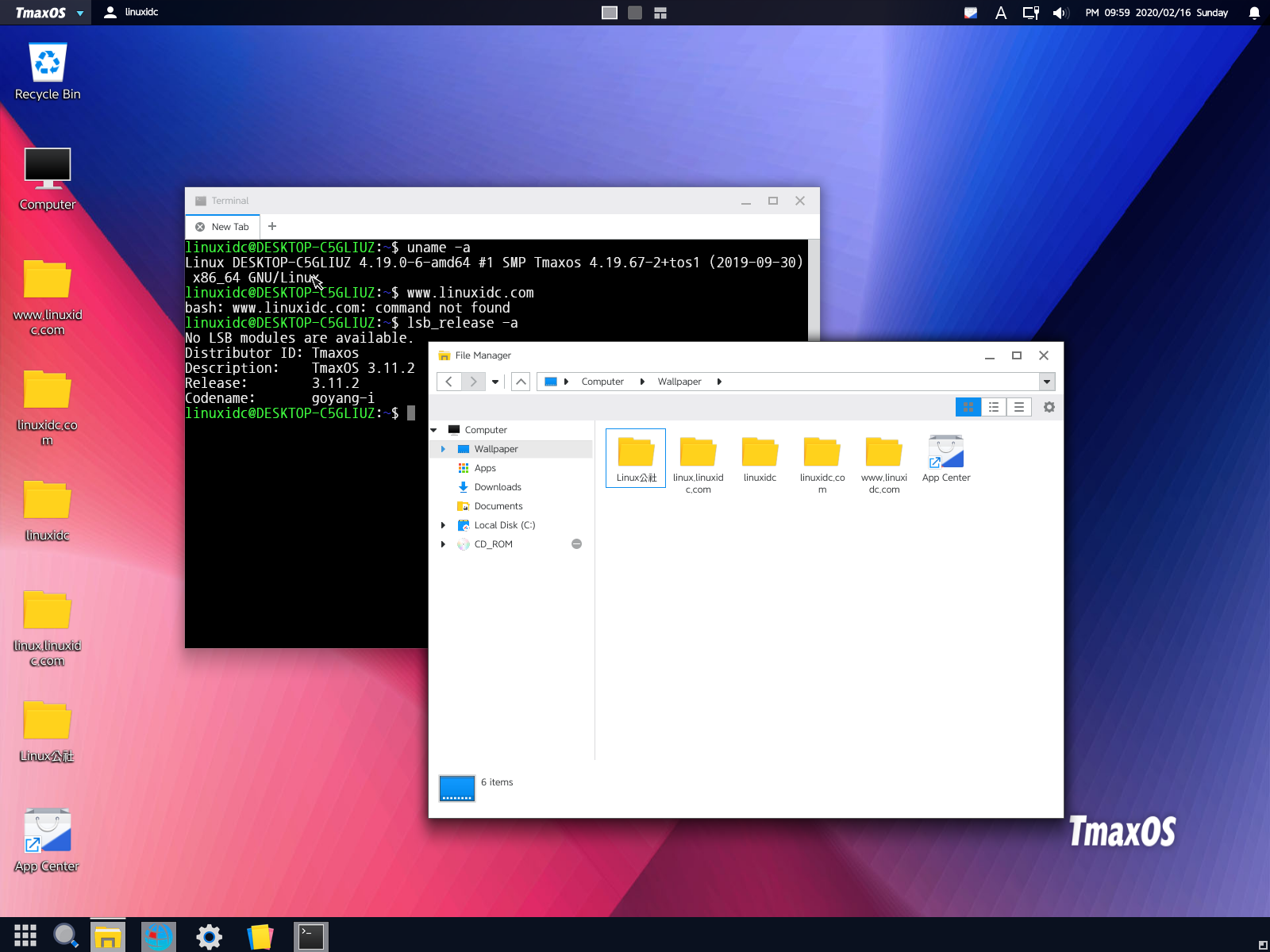
Task: Open the volume control in top bar
Action: coord(1060,13)
